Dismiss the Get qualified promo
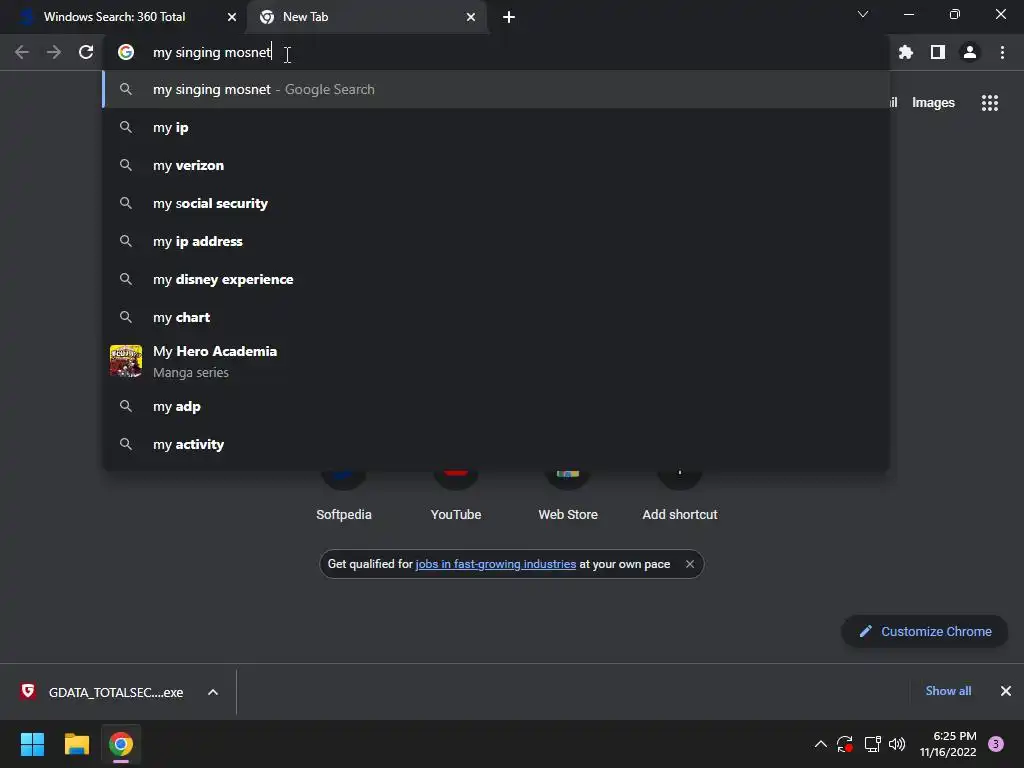This screenshot has height=768, width=1024. [690, 564]
